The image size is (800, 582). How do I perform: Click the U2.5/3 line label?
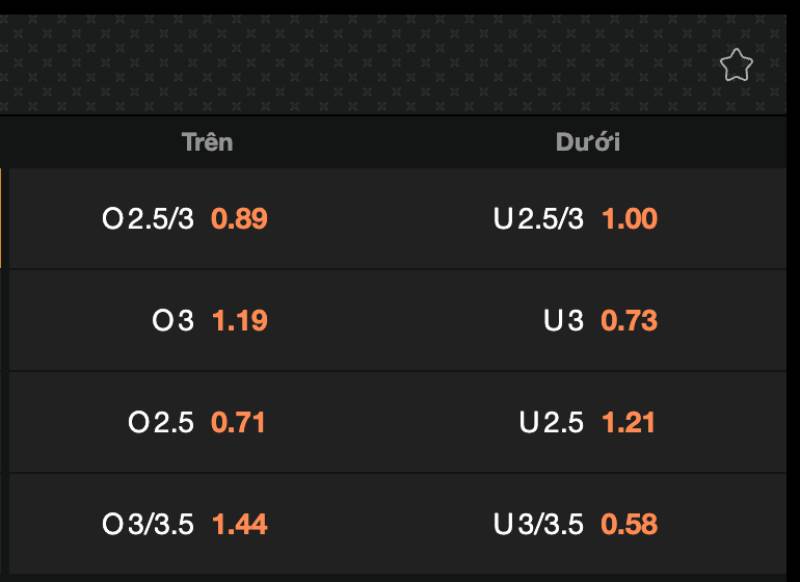[538, 219]
